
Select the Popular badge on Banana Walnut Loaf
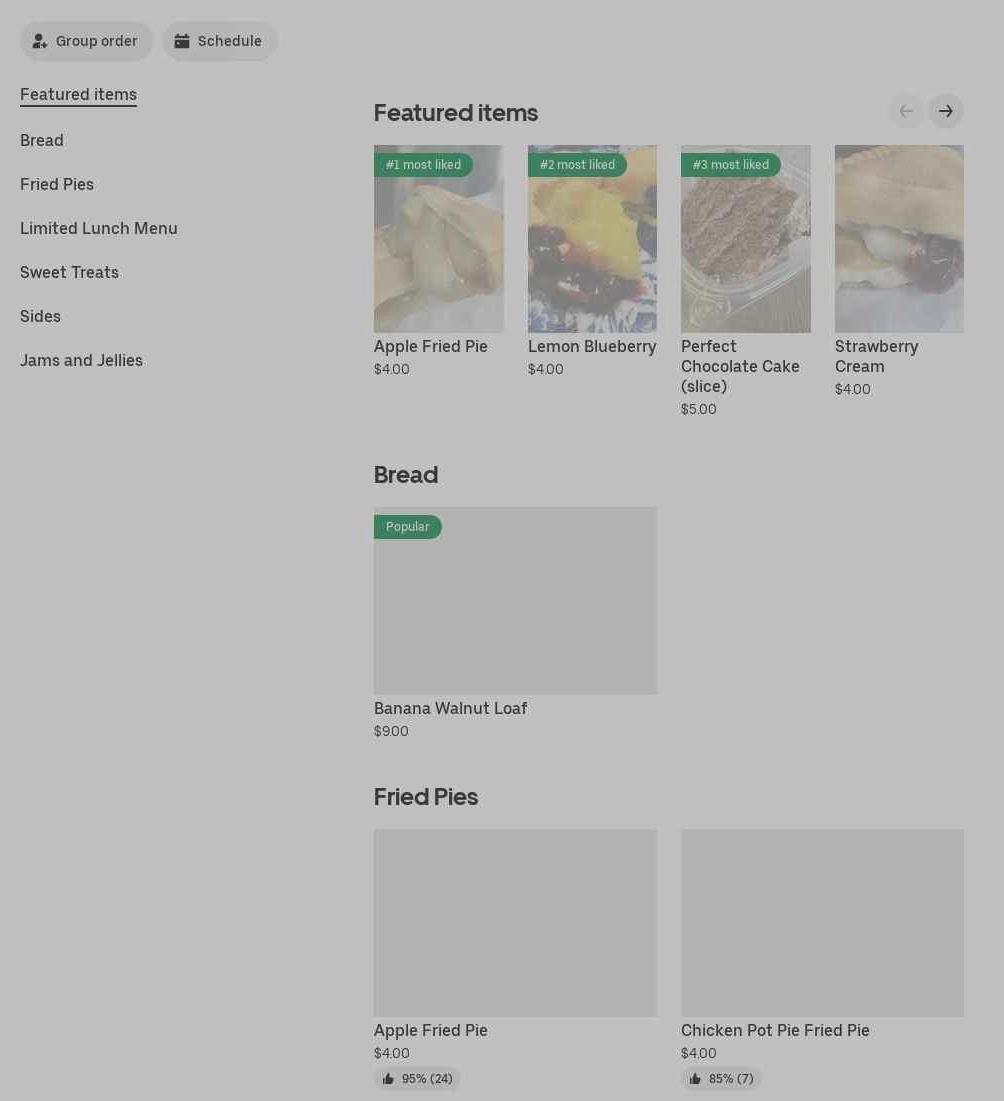pyautogui.click(x=407, y=527)
